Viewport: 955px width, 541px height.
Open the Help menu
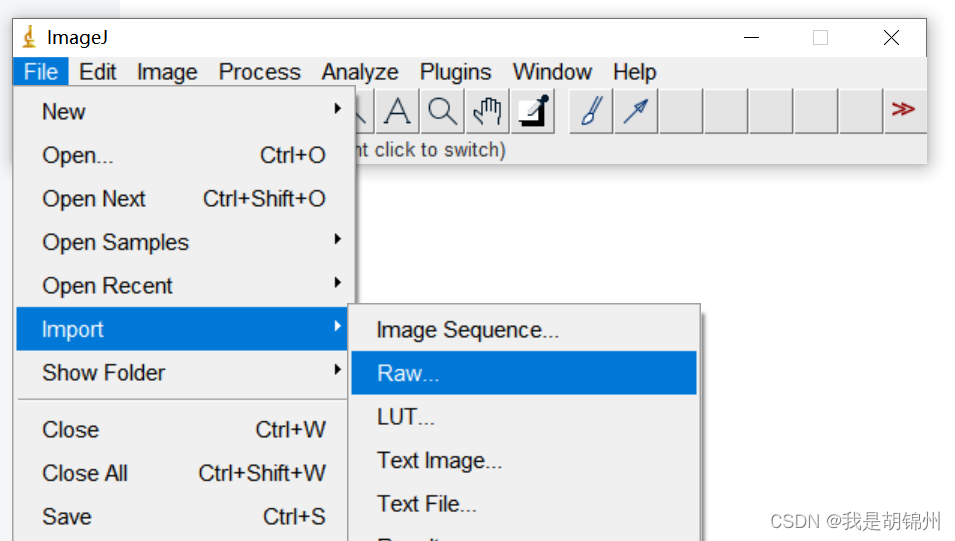click(635, 72)
